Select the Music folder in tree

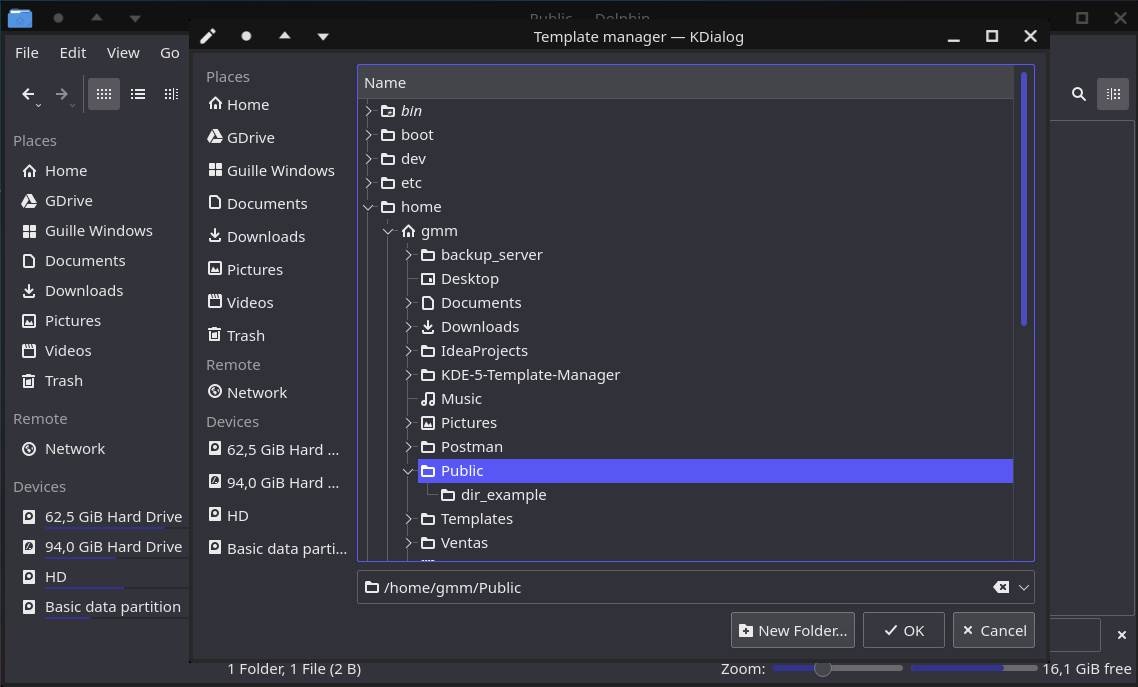click(x=451, y=399)
